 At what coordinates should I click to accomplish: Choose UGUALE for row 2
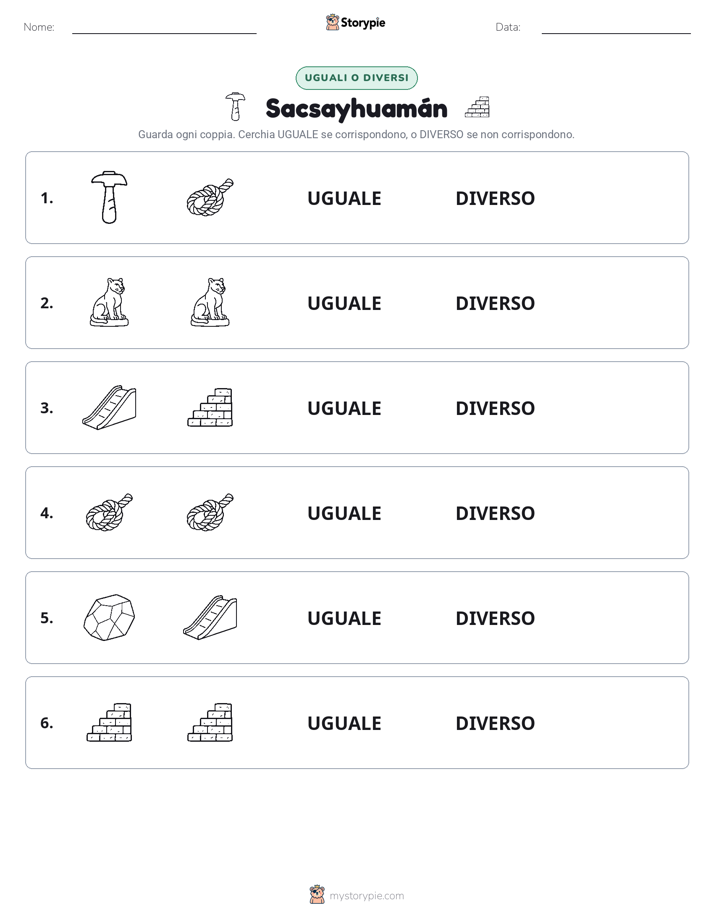[x=344, y=303]
